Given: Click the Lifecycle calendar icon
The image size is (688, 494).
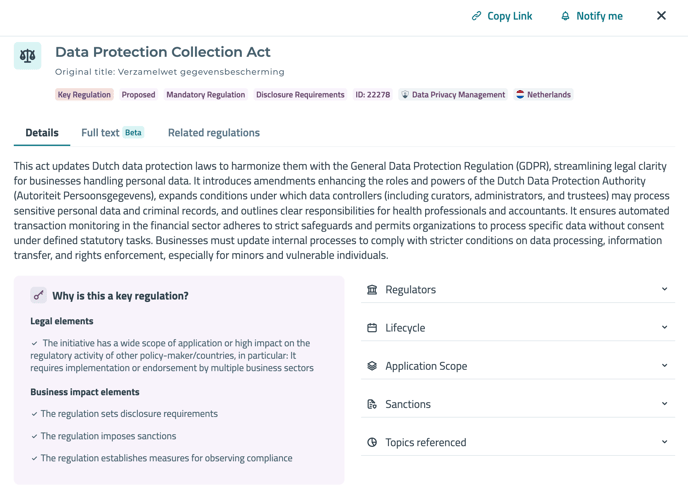Looking at the screenshot, I should click(x=372, y=328).
